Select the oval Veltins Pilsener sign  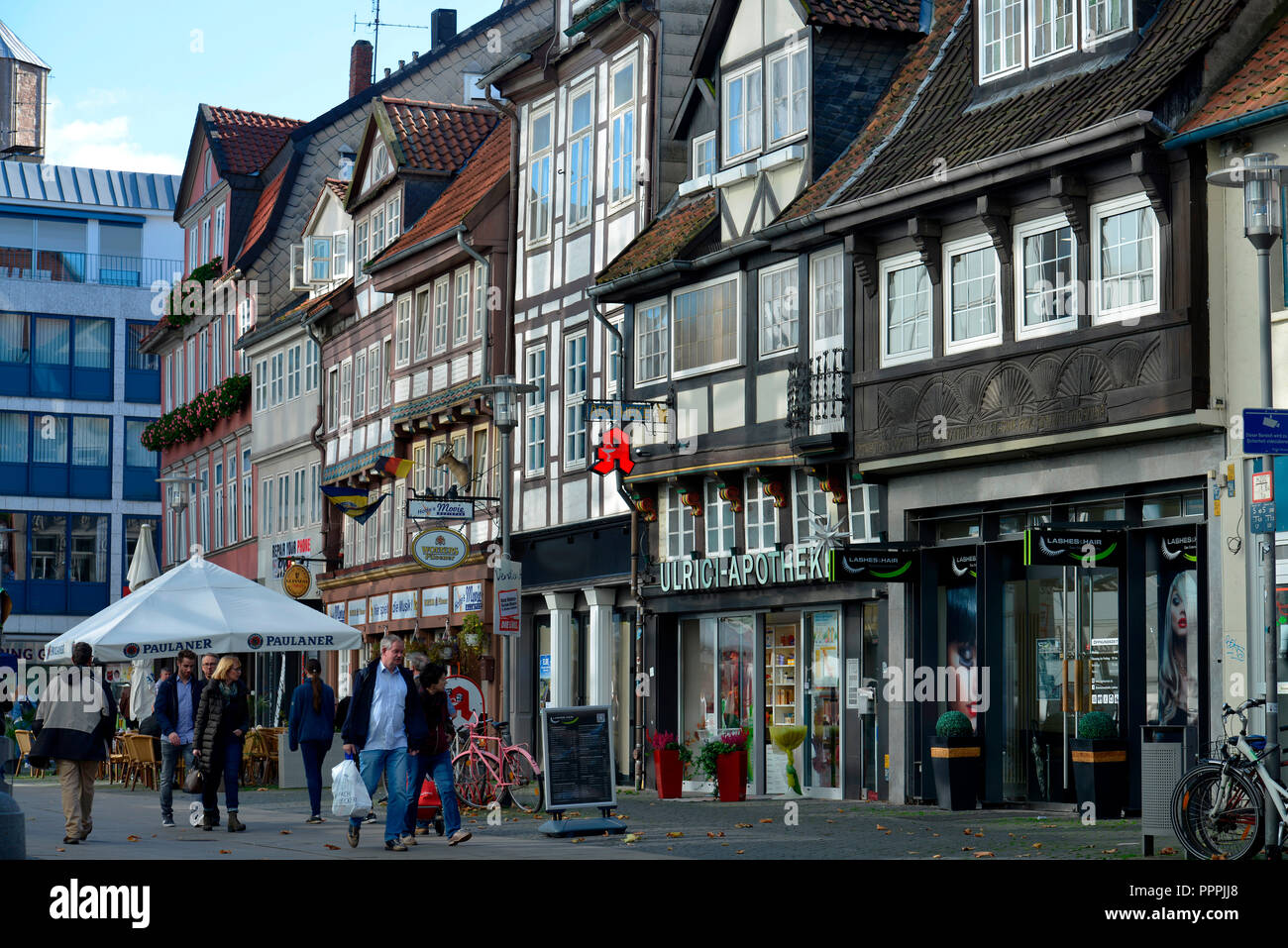pyautogui.click(x=439, y=548)
